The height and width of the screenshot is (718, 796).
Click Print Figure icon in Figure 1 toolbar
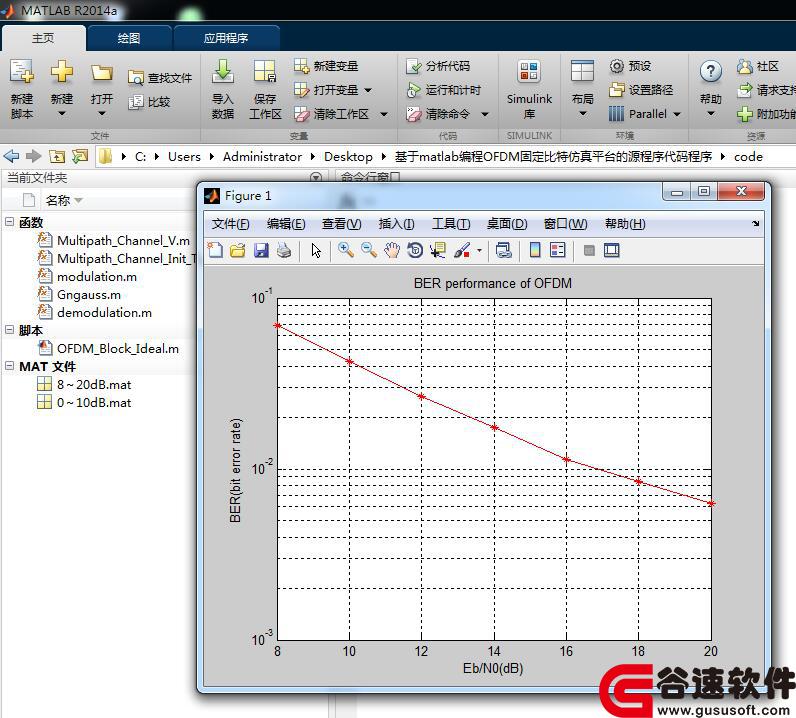284,250
